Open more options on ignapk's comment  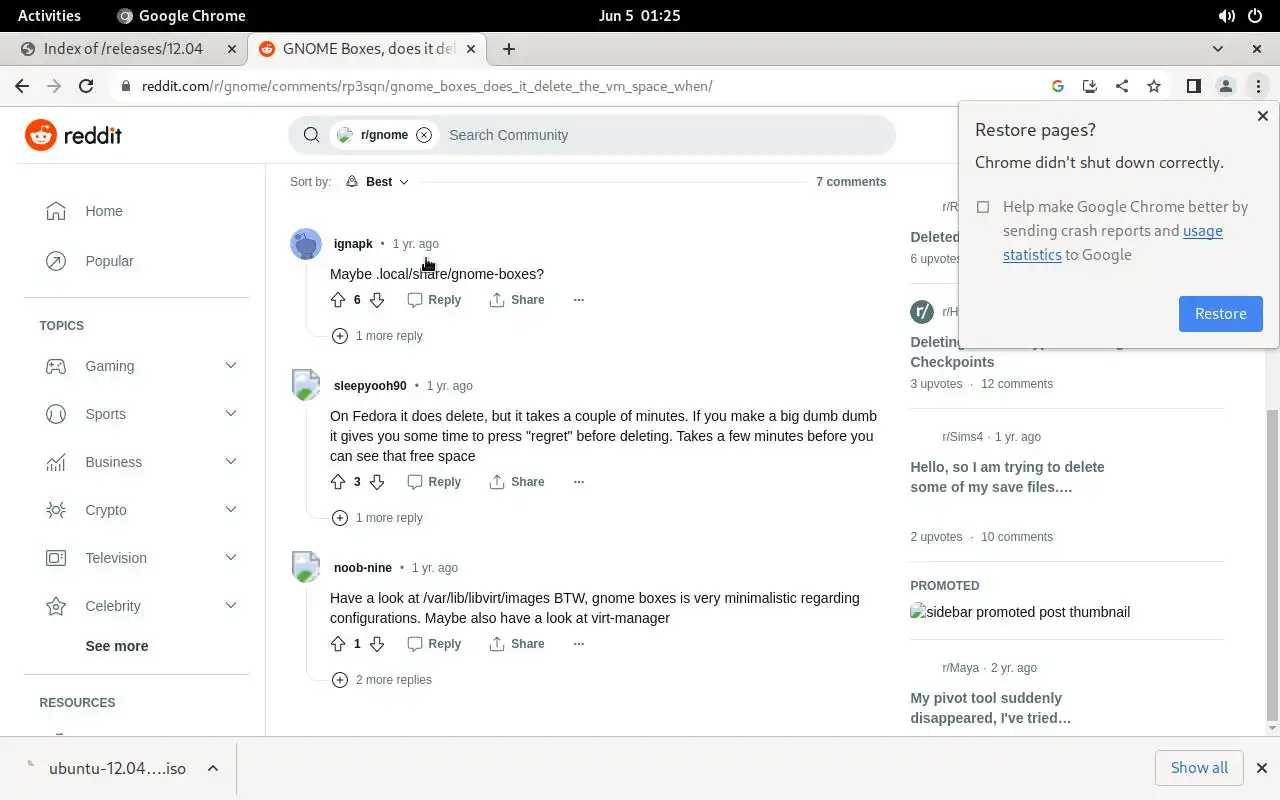(578, 300)
